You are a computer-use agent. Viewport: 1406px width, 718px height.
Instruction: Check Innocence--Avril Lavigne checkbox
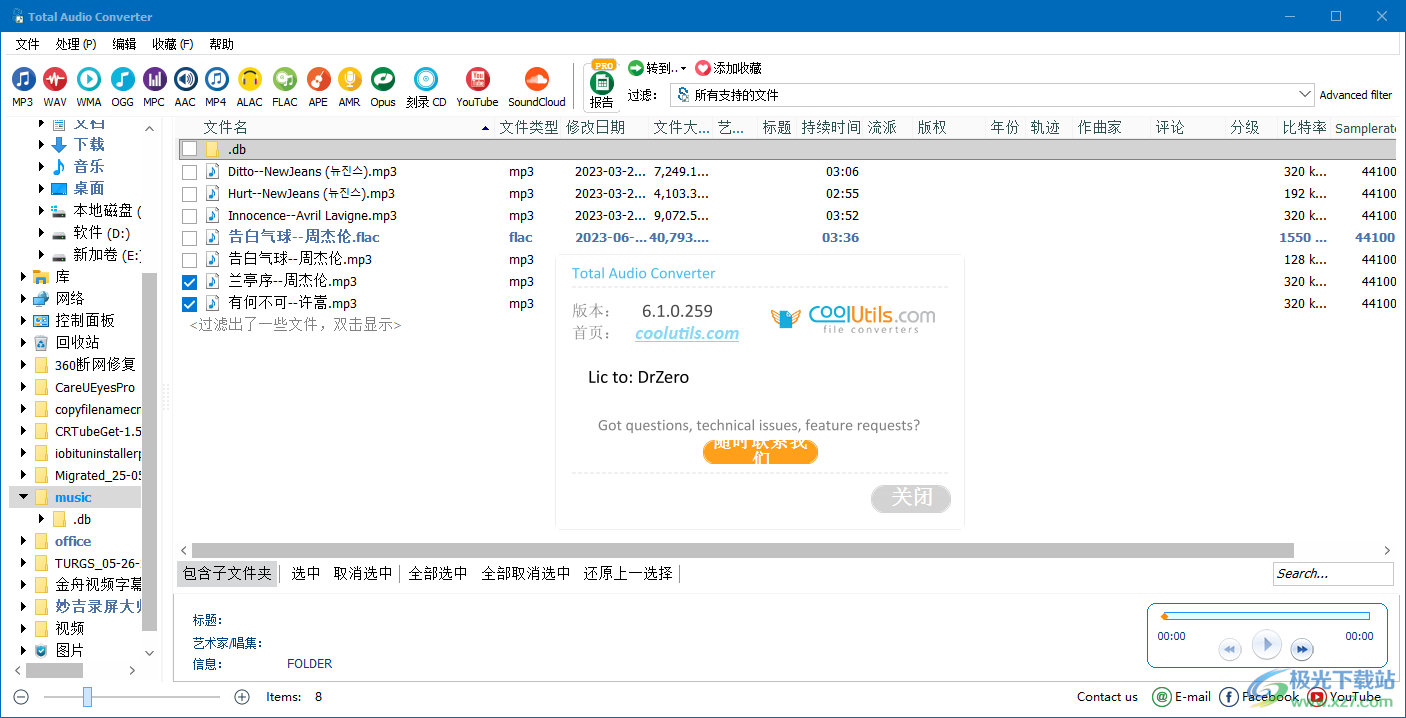coord(189,216)
